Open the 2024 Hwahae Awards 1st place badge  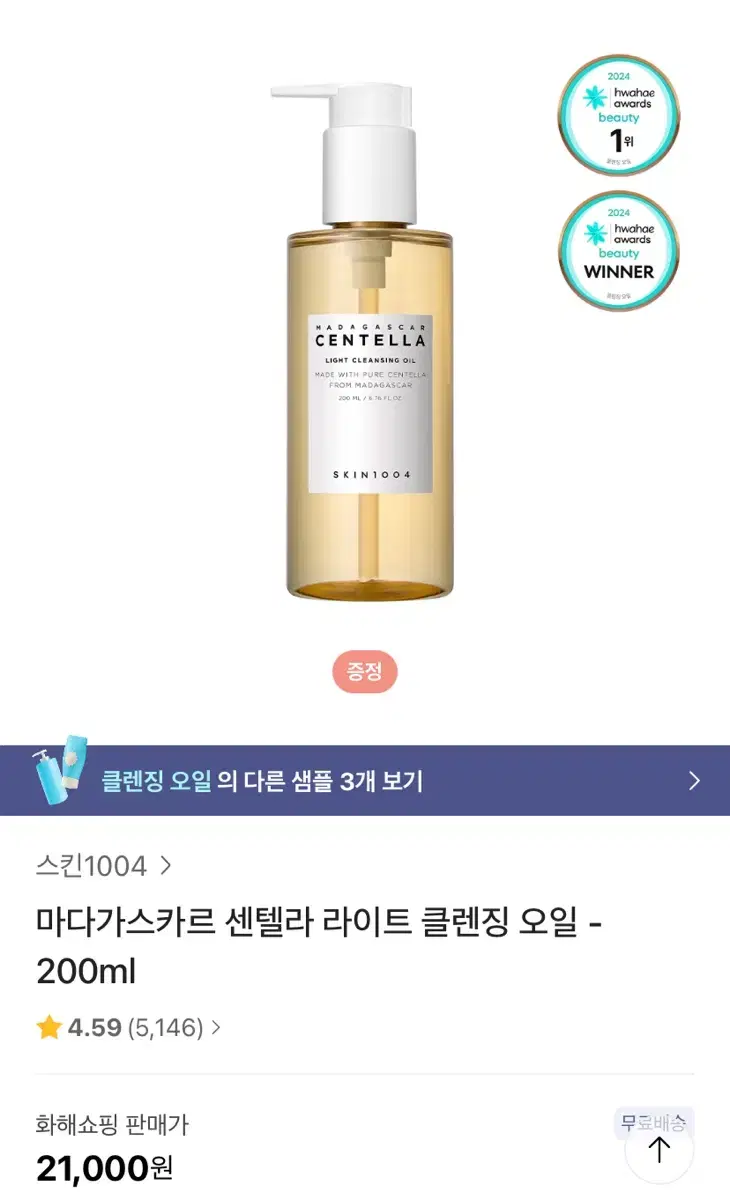pos(619,114)
